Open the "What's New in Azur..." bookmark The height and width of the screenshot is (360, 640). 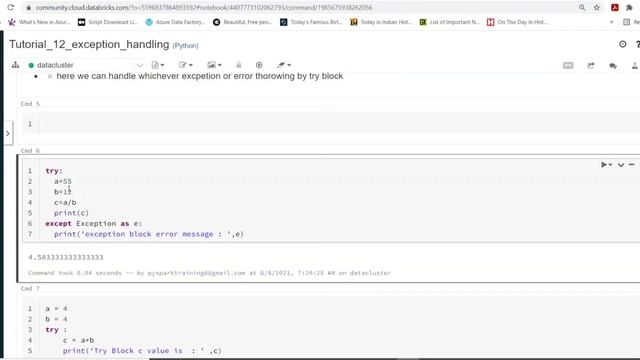click(39, 22)
